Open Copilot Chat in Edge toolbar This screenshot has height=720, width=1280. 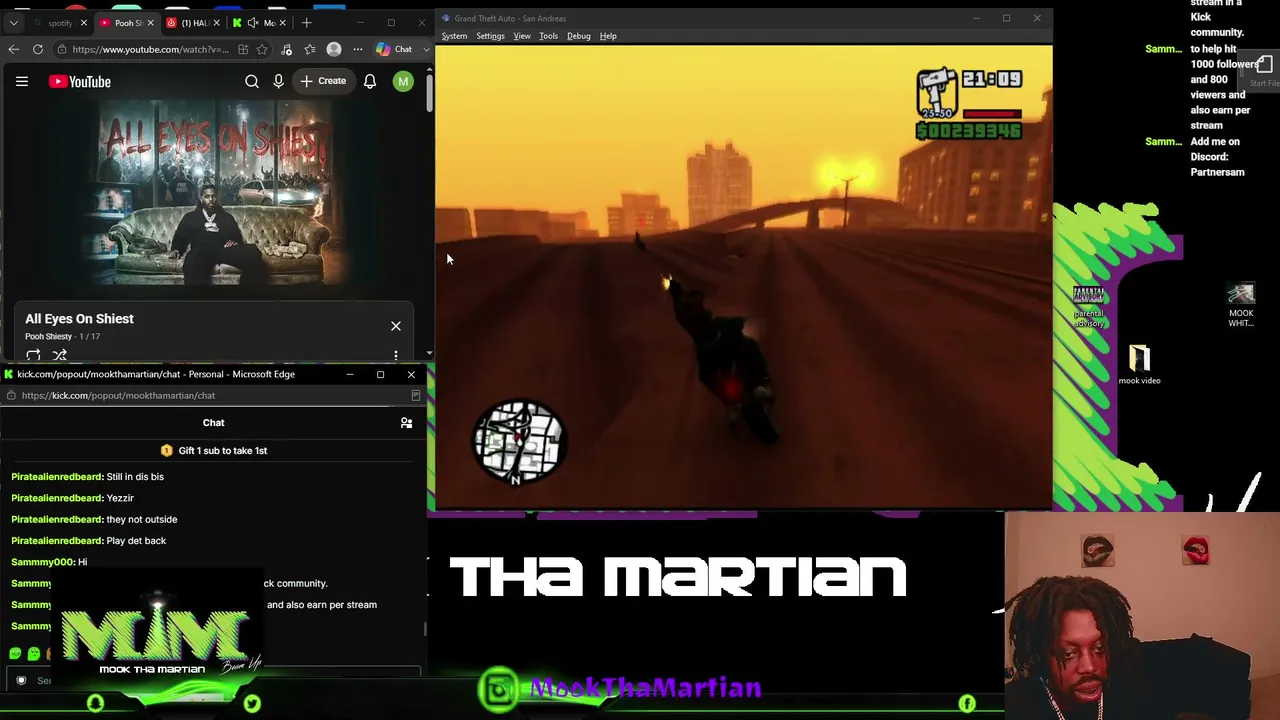394,49
